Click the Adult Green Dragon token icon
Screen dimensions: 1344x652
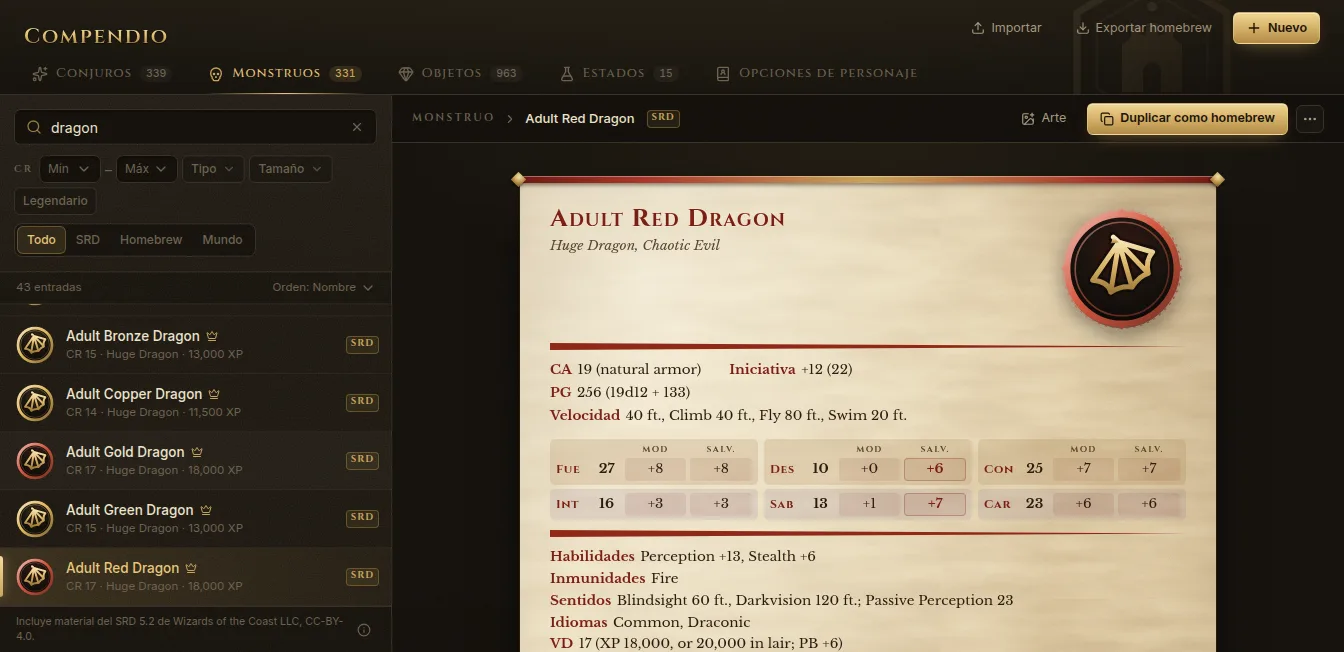[35, 519]
